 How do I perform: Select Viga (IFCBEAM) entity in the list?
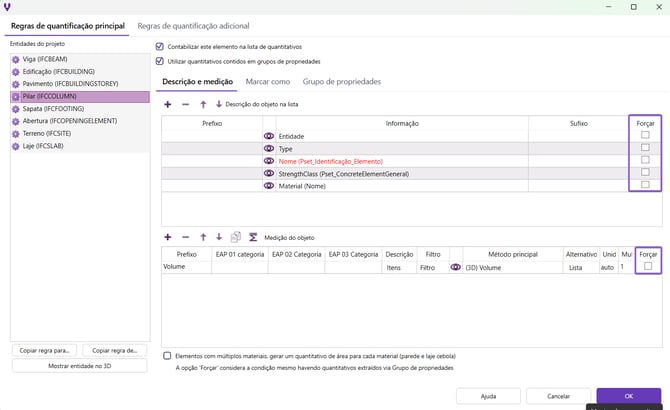click(x=80, y=59)
